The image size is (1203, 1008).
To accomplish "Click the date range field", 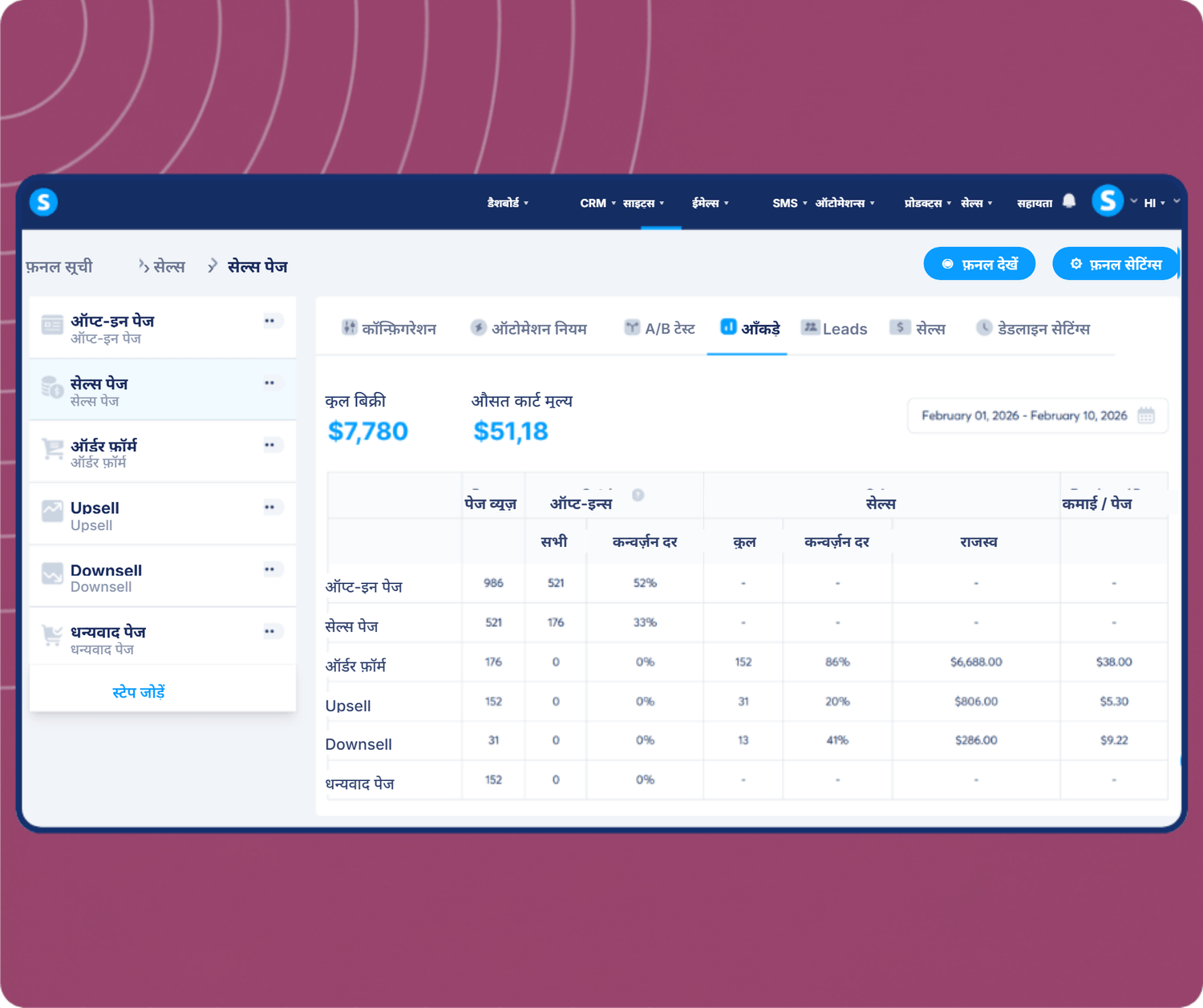I will click(x=1037, y=415).
